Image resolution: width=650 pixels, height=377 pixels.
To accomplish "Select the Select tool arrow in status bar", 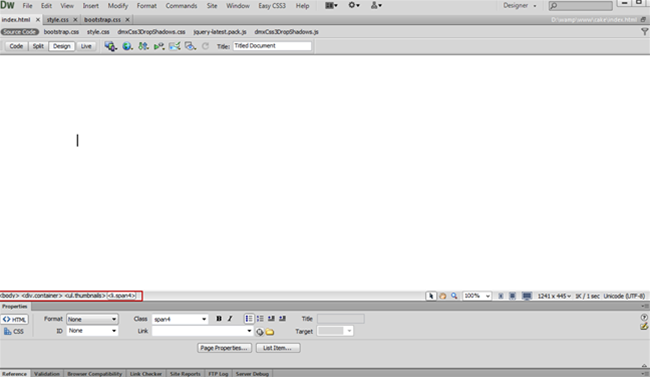I will click(431, 296).
